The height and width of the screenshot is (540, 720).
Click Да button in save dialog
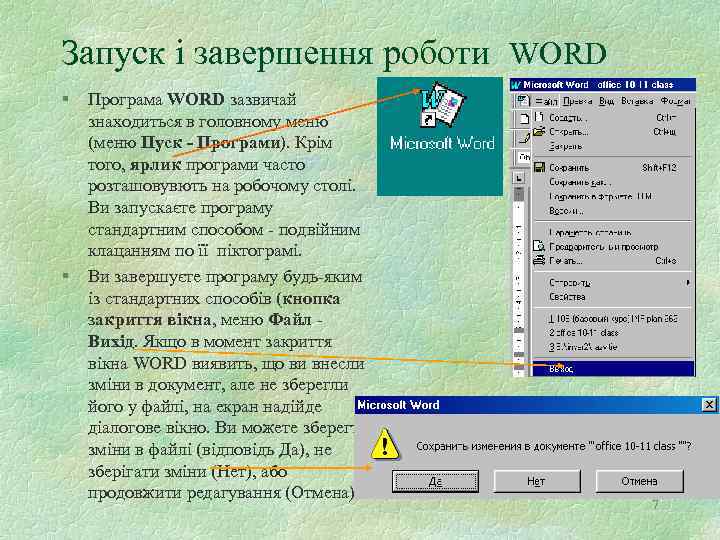[x=435, y=481]
